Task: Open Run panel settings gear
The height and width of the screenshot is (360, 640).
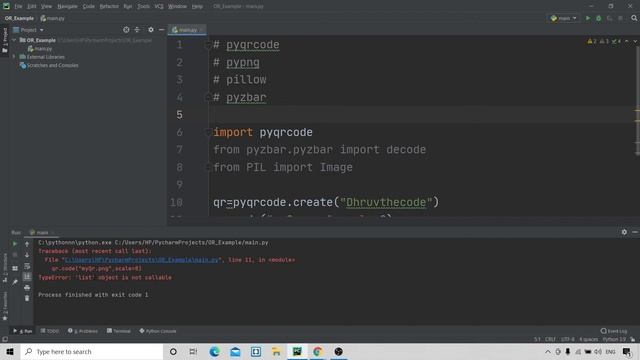Action: (x=624, y=232)
